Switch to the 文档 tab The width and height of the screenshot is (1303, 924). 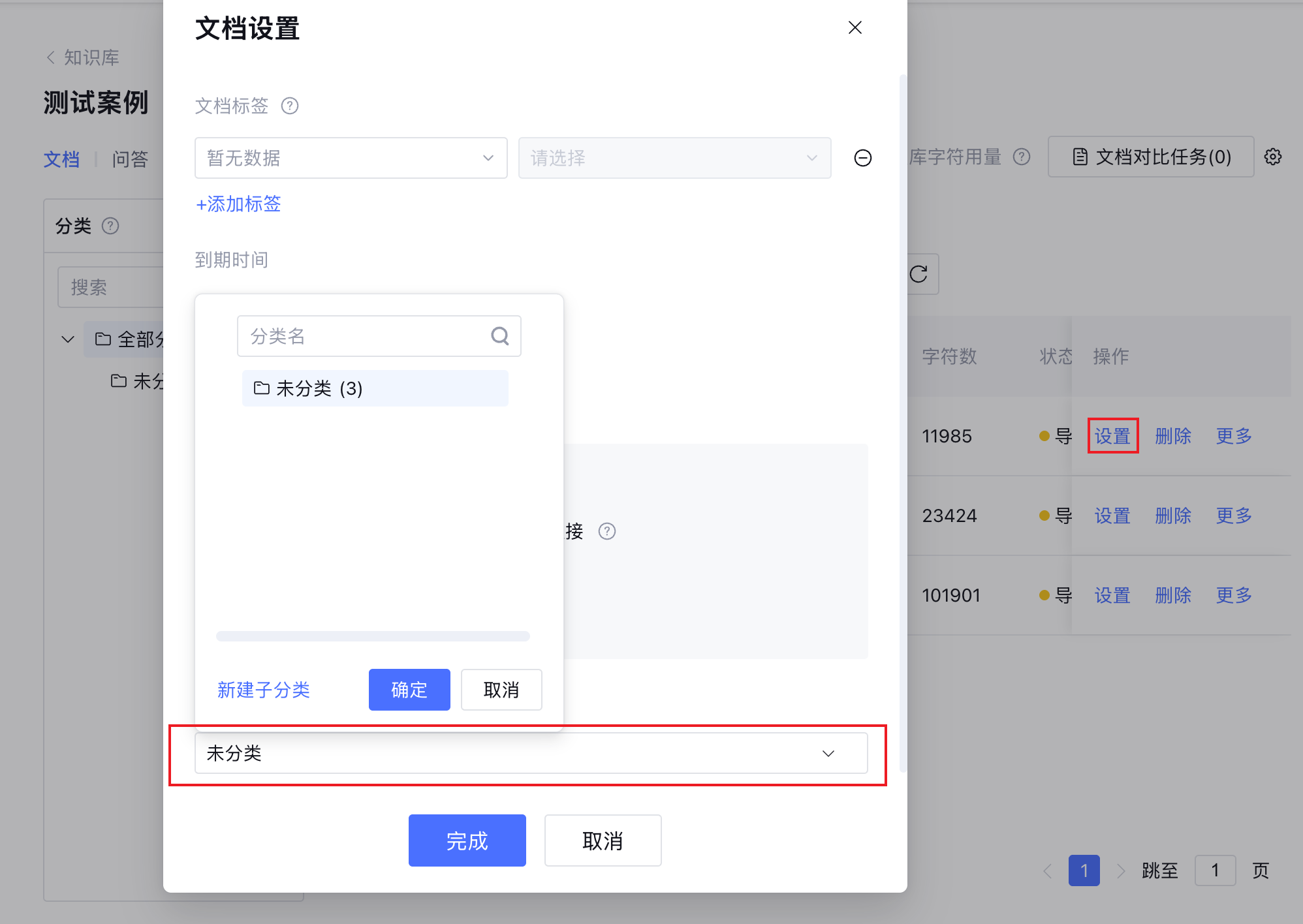61,159
